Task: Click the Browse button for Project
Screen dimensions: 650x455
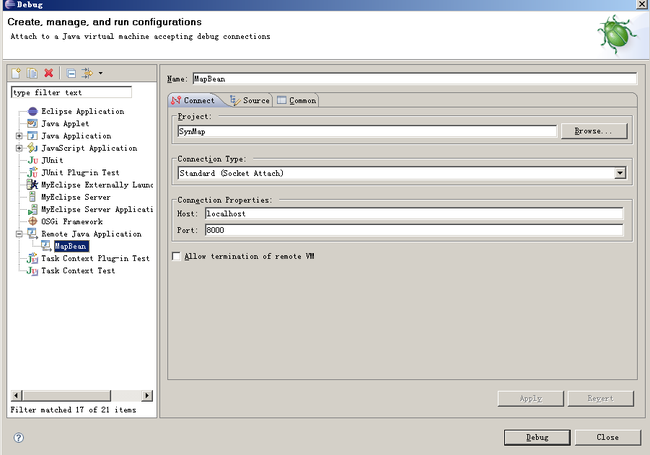Action: coord(594,131)
